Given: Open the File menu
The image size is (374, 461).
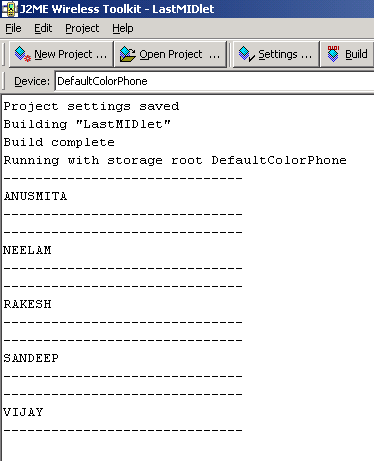Looking at the screenshot, I should pyautogui.click(x=13, y=28).
